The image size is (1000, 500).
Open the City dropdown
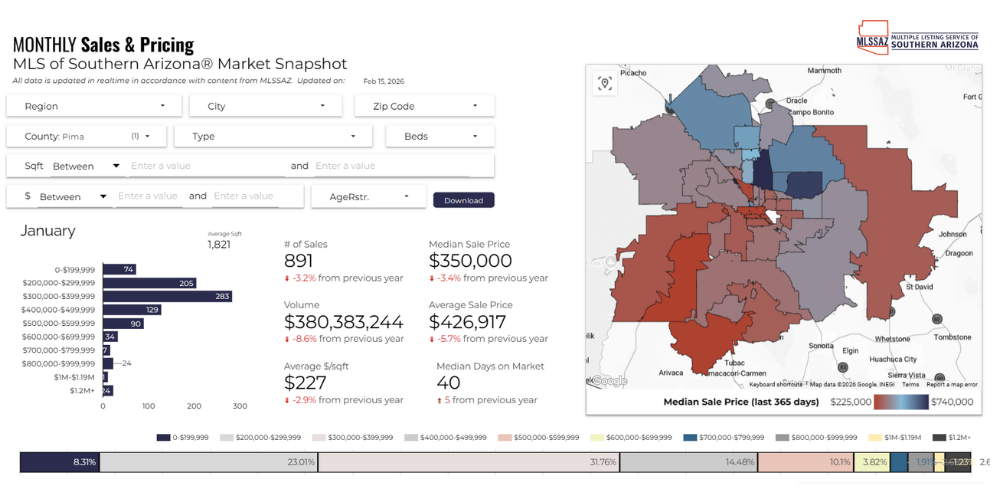(266, 106)
